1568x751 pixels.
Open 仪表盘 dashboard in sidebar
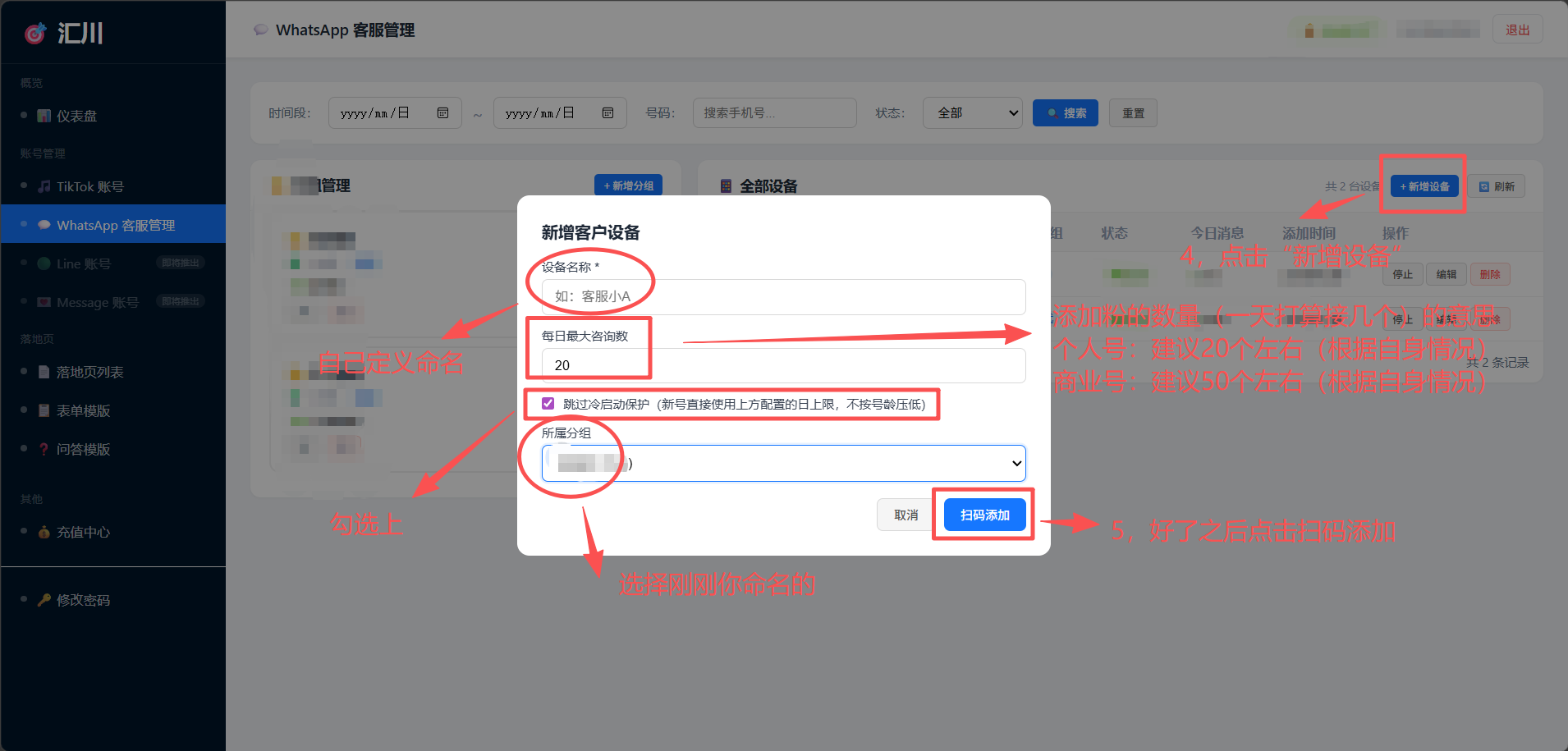click(x=113, y=116)
